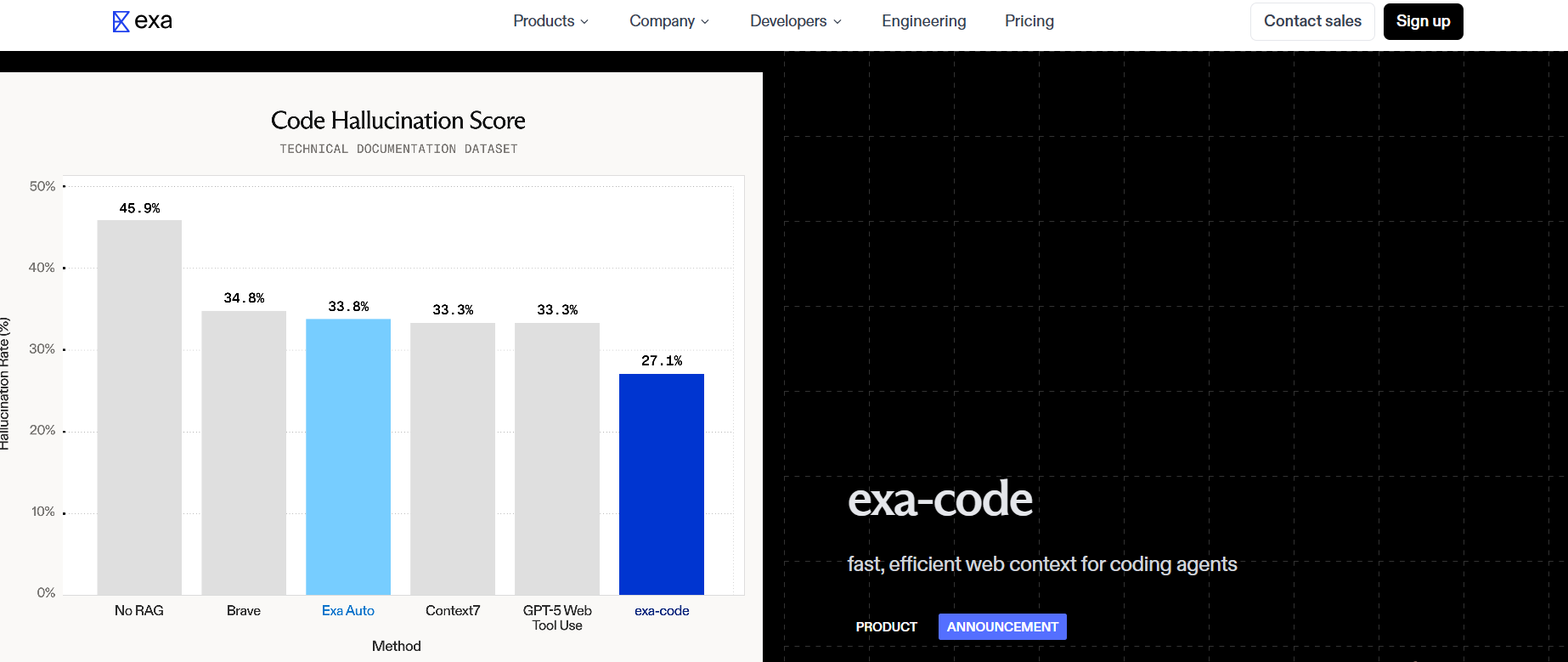
Task: Click the exa-code headline title
Action: pos(939,499)
